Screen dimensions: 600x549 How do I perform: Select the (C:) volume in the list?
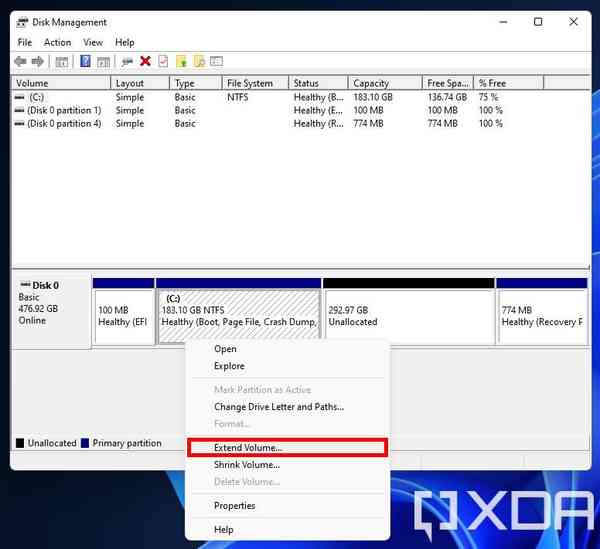(x=36, y=97)
